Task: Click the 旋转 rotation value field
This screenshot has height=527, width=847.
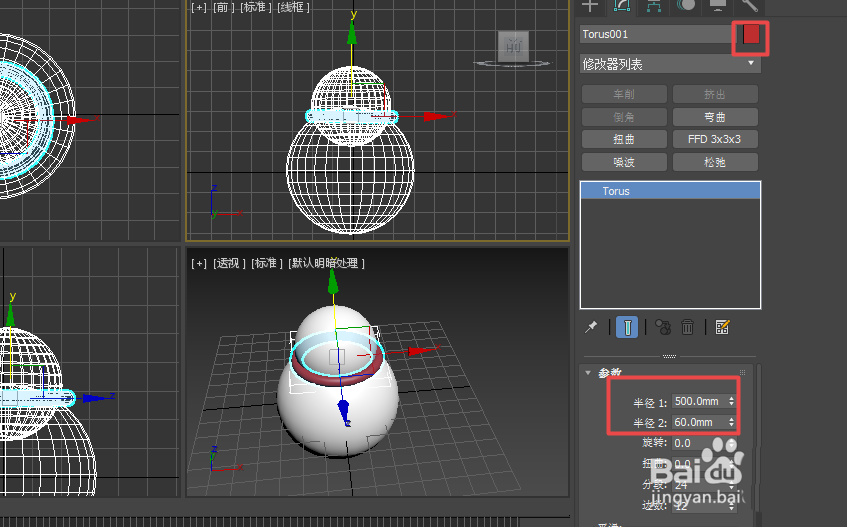Action: coord(699,443)
